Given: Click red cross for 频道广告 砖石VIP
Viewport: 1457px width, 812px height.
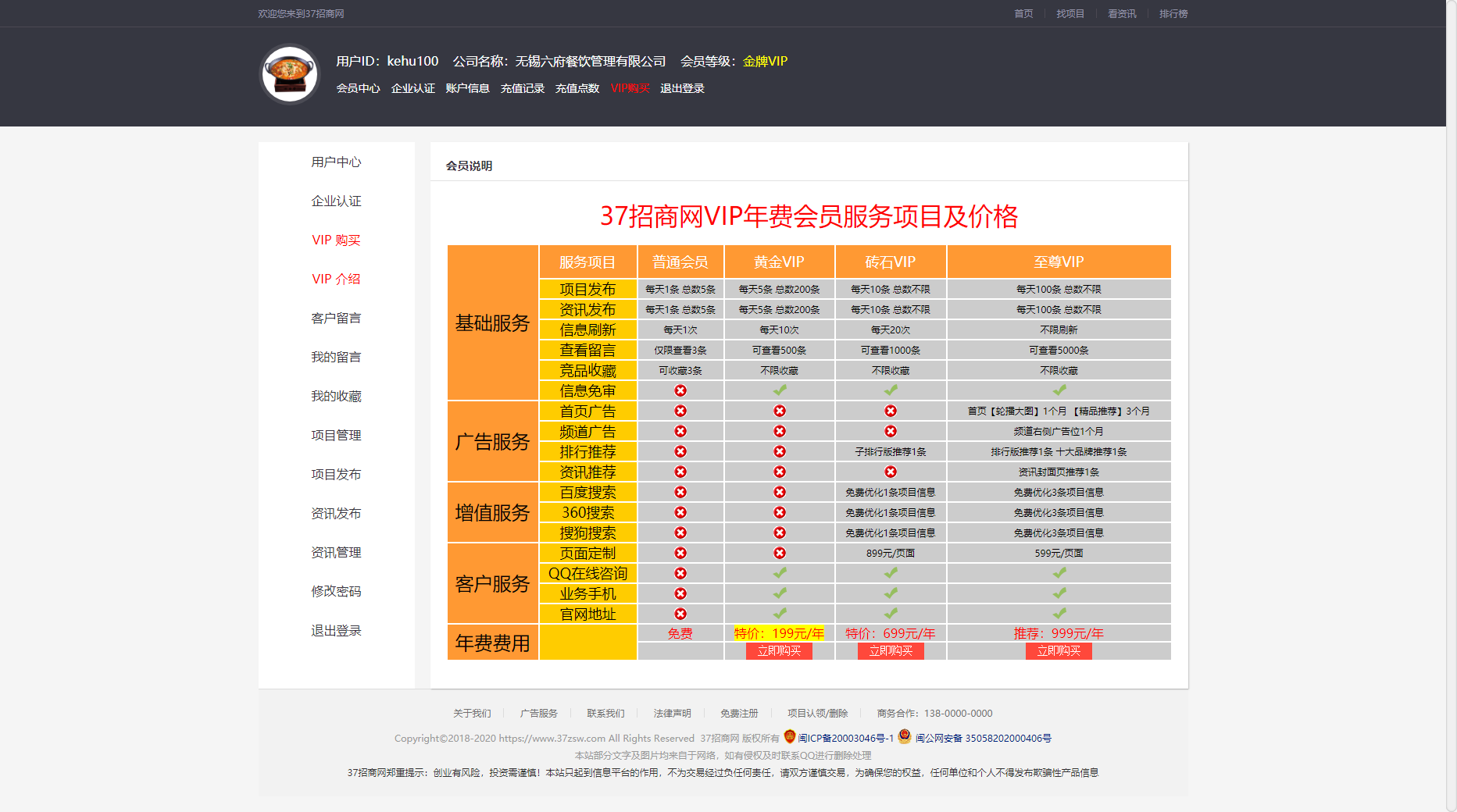Looking at the screenshot, I should [891, 431].
